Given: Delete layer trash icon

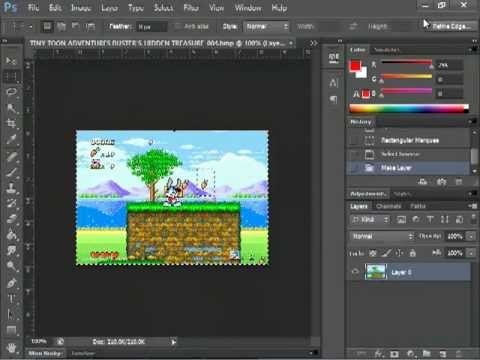Looking at the screenshot, I should (459, 354).
